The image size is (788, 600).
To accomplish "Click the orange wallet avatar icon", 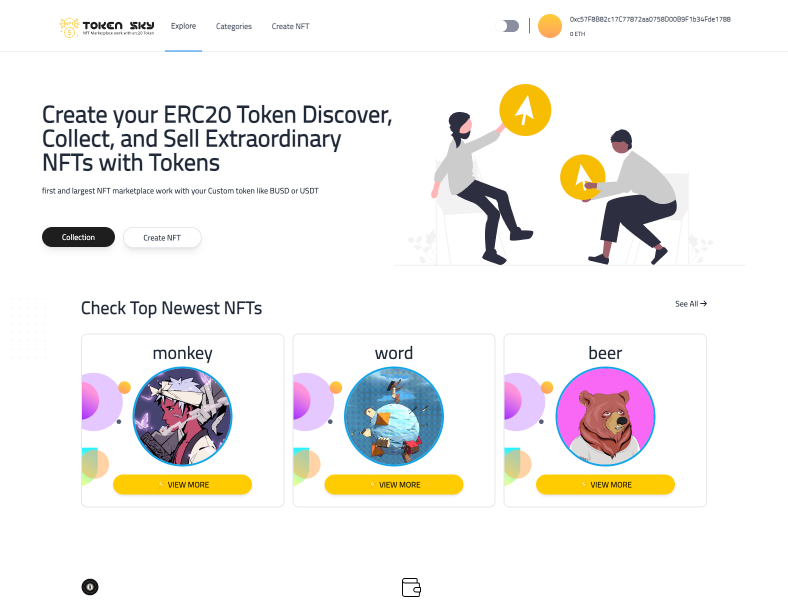I will click(550, 26).
